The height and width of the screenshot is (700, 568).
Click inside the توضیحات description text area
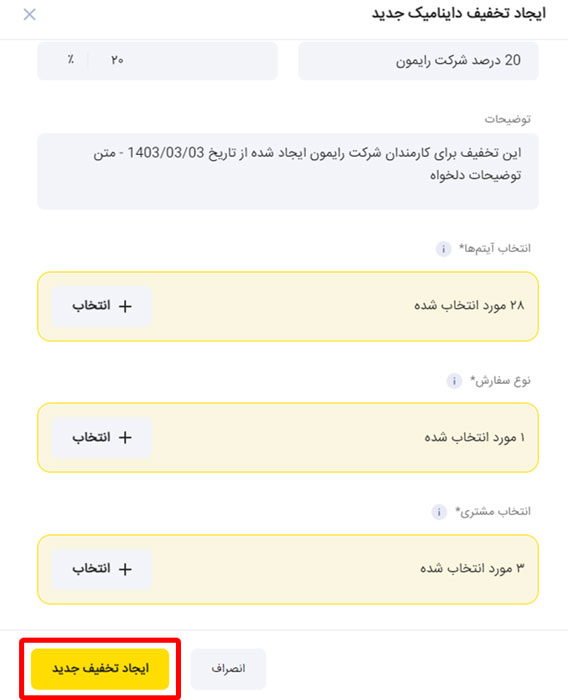tap(288, 171)
